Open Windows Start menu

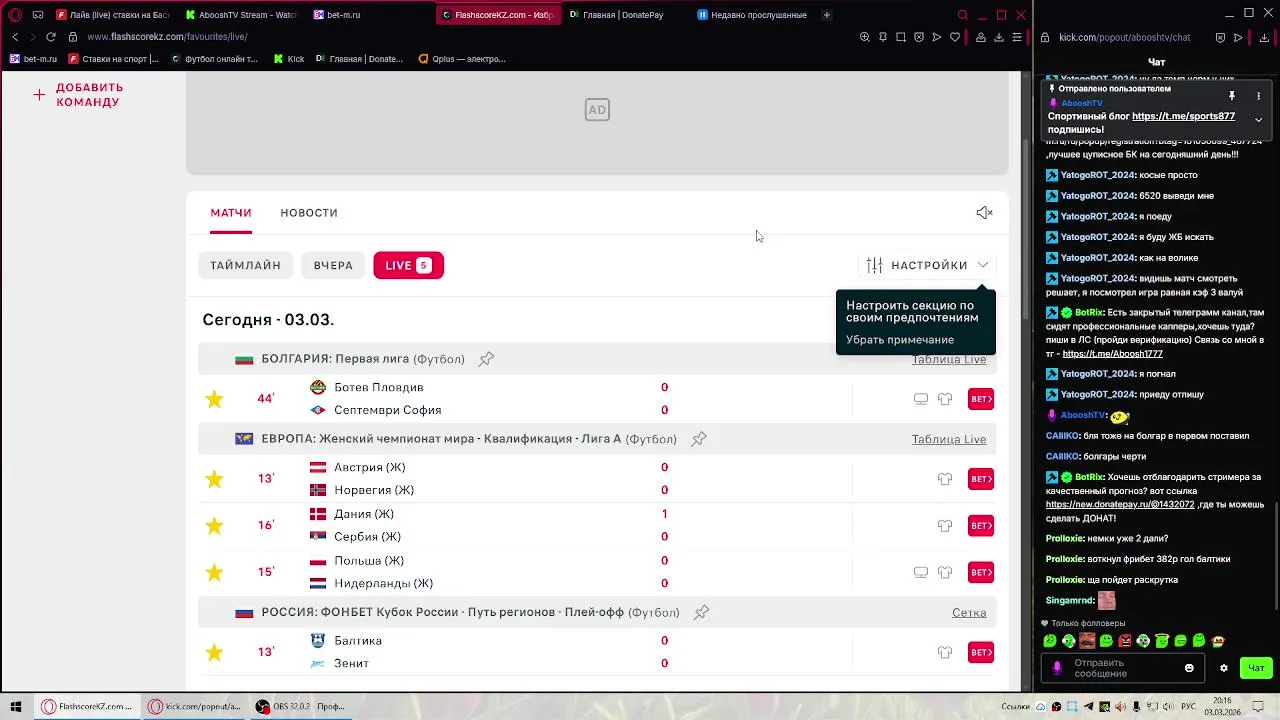click(16, 706)
